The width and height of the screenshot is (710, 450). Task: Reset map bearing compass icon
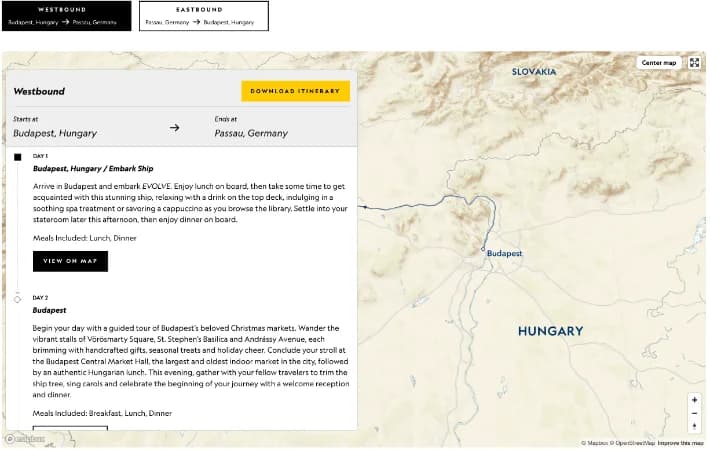694,426
